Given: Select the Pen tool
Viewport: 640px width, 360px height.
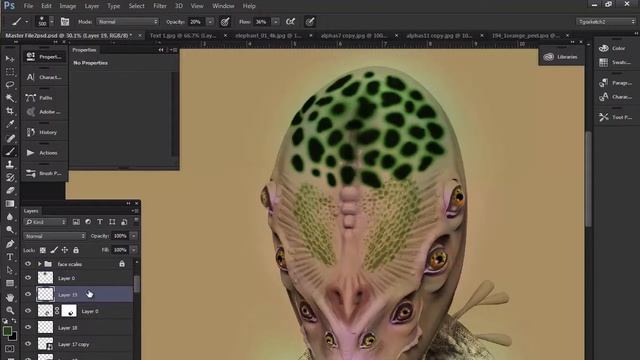Looking at the screenshot, I should [10, 244].
